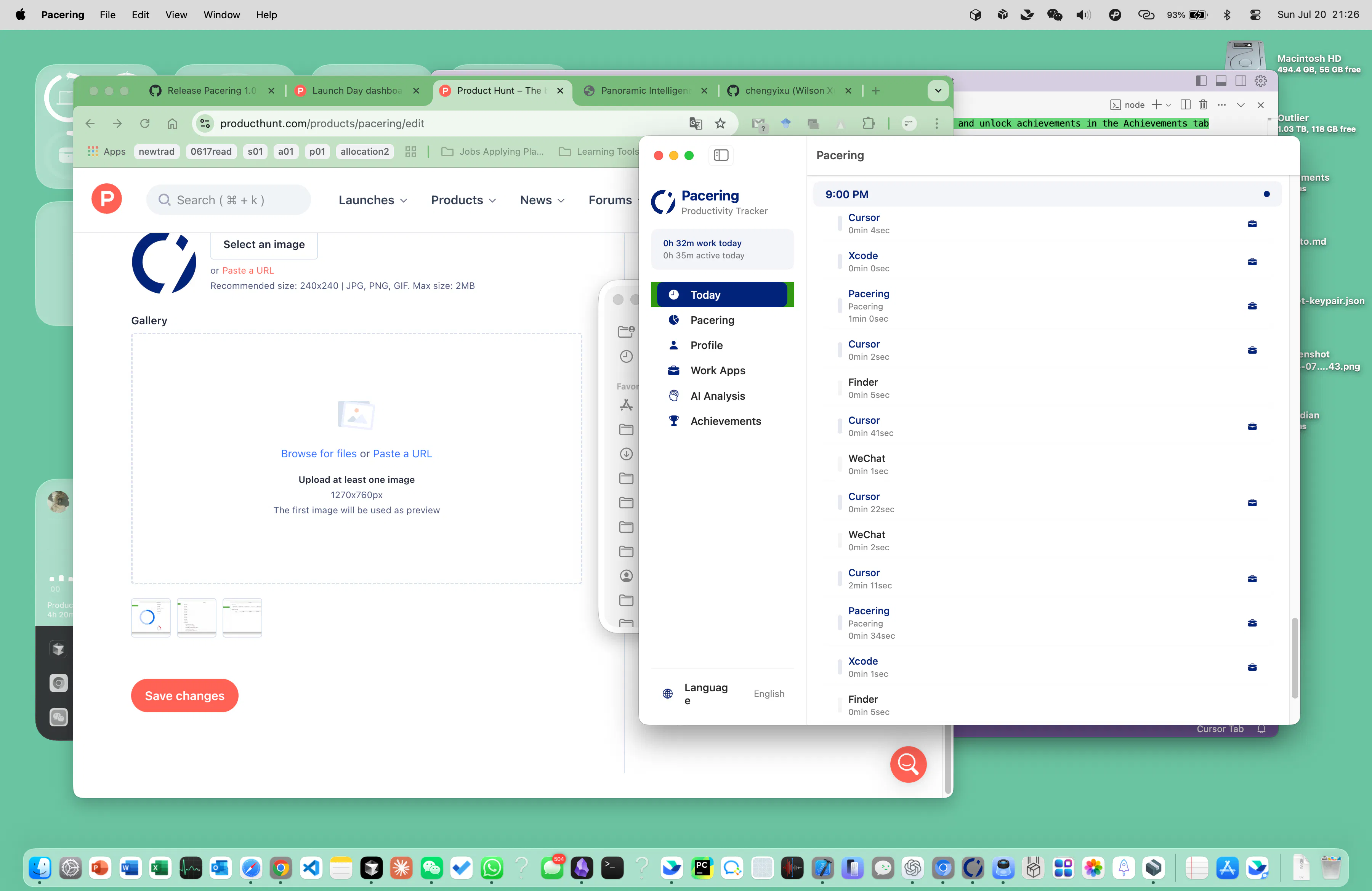Change Language setting showing English
1372x891 pixels.
point(769,693)
